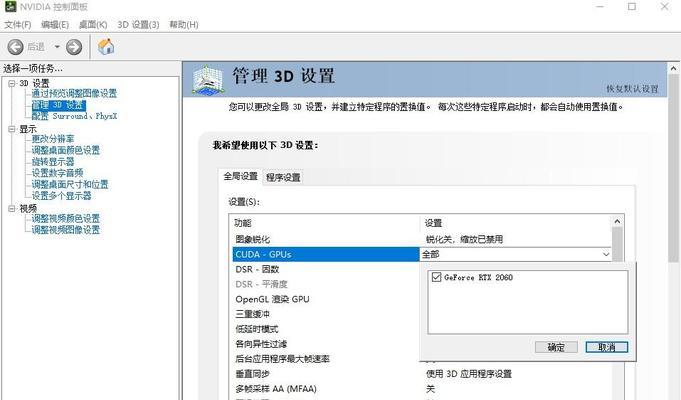Click main panel scroll-up arrow
This screenshot has height=400, width=681.
674,68
